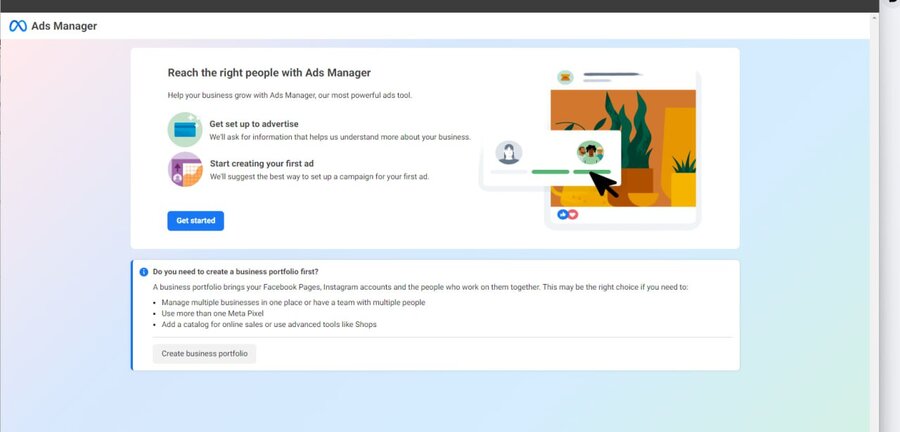Click the Meta logo icon
Image resolution: width=900 pixels, height=432 pixels.
click(x=17, y=26)
